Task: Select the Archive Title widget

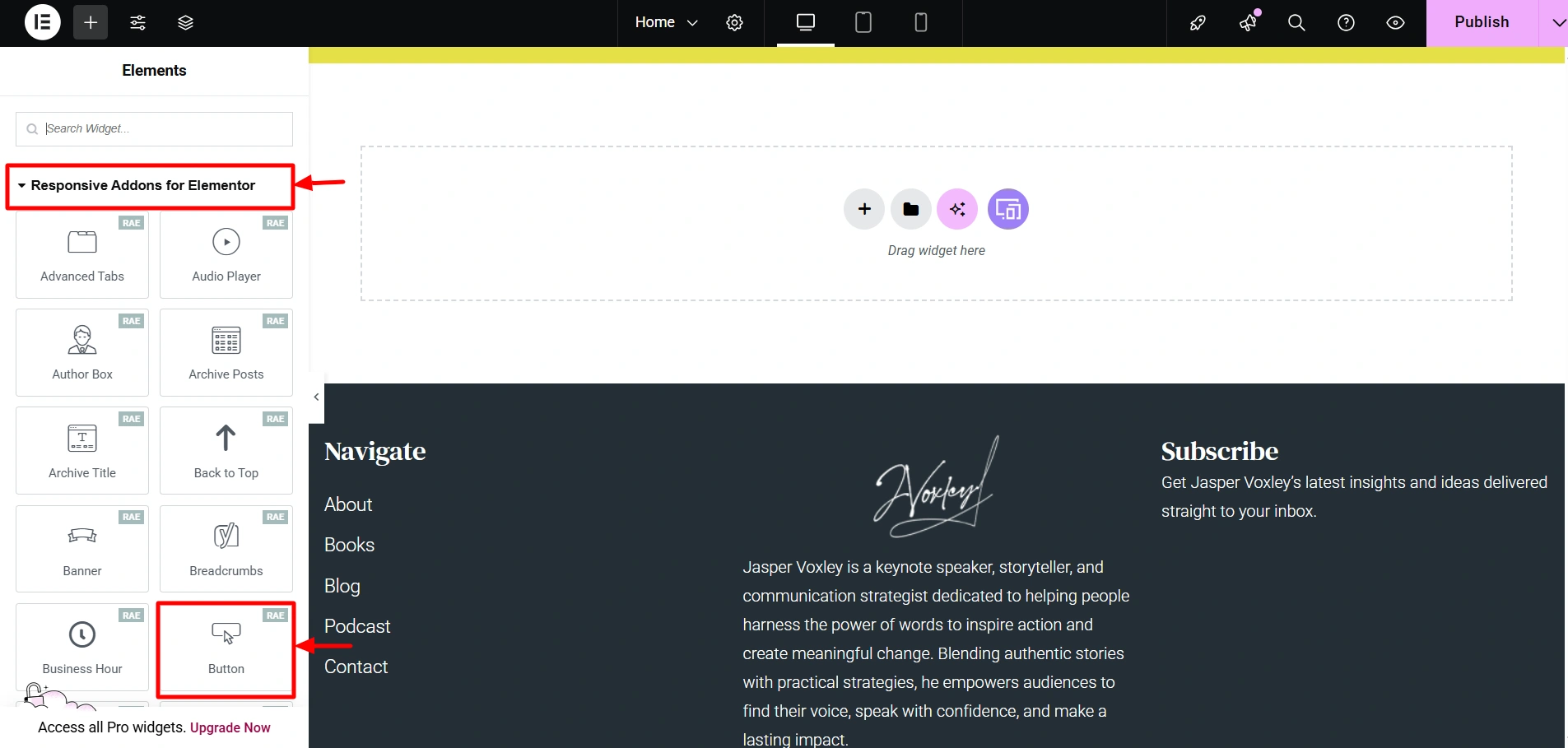Action: [x=82, y=450]
